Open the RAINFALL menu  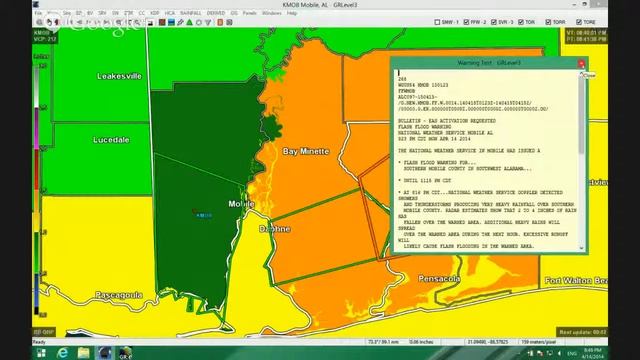point(190,13)
